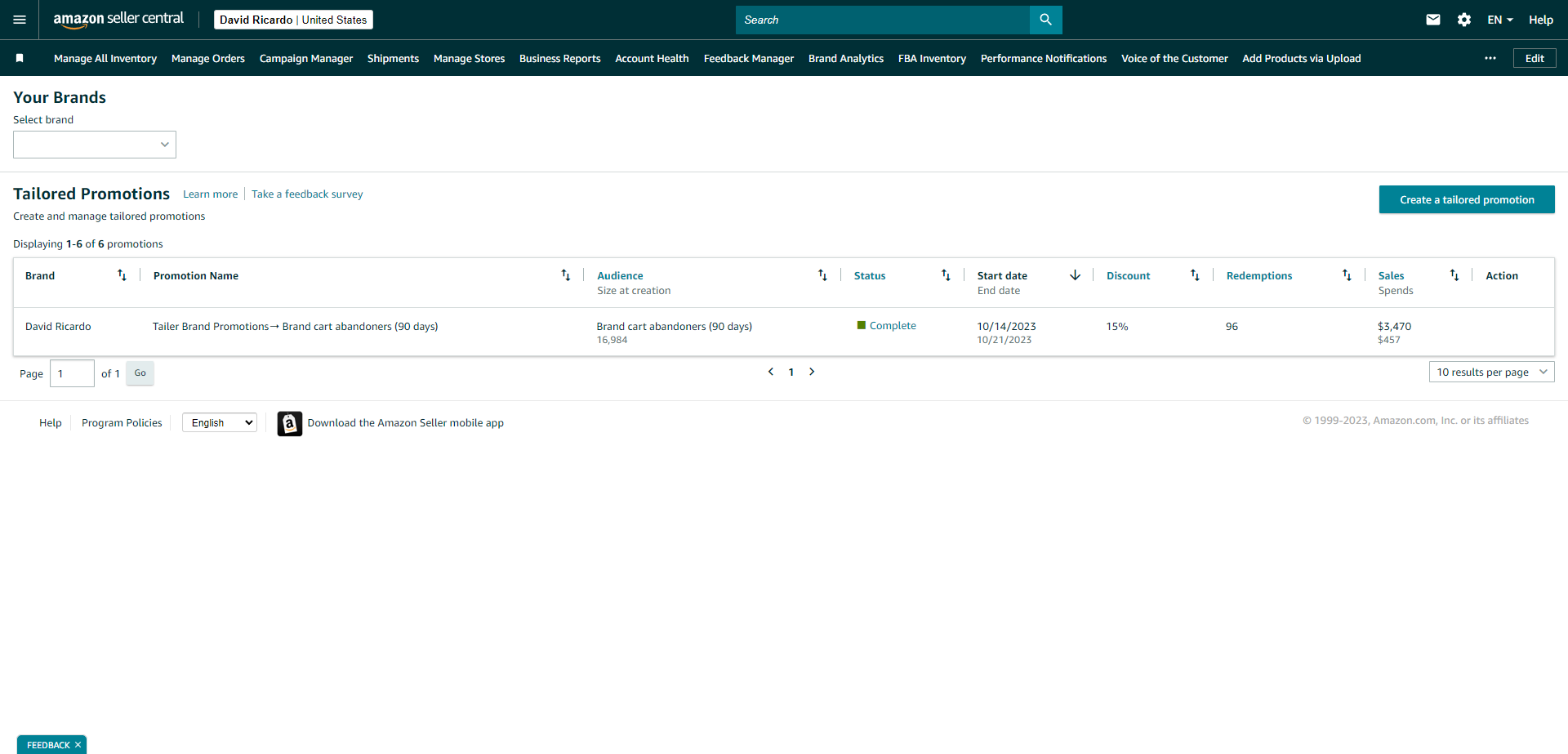Sort table by Sales column

[1454, 275]
